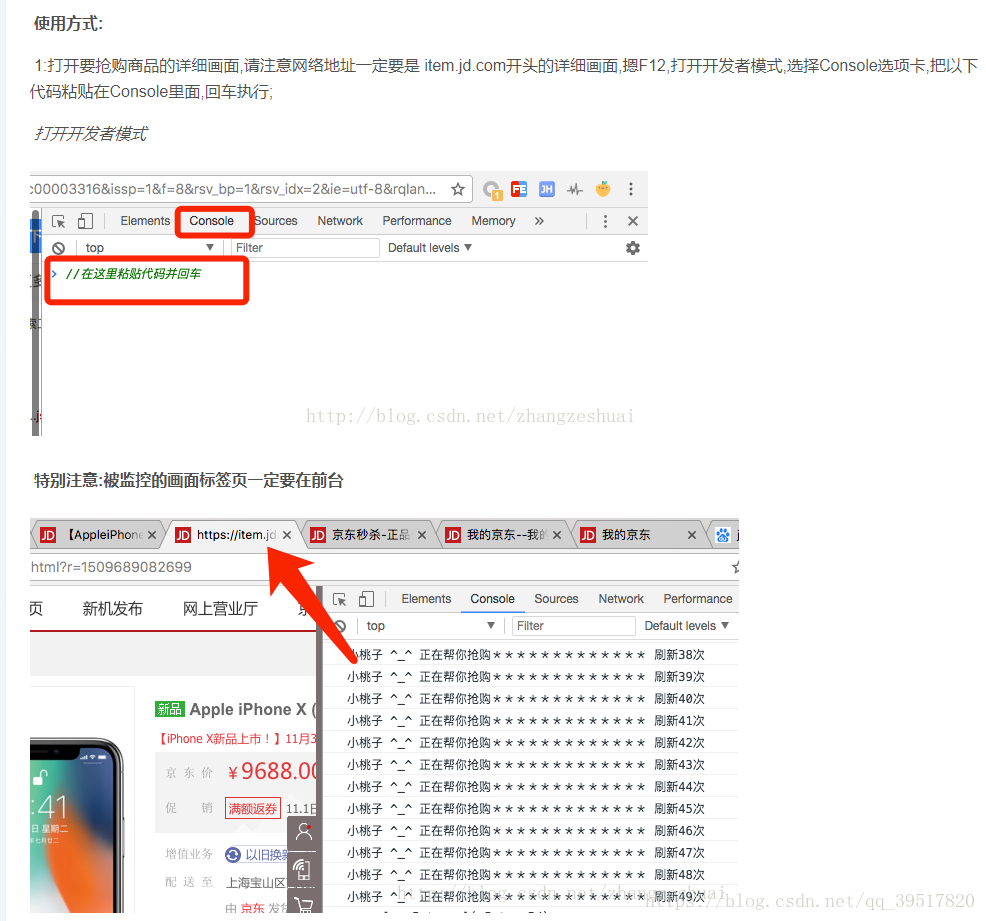Click the 满额返券 promotion button
This screenshot has height=921, width=986.
(253, 809)
